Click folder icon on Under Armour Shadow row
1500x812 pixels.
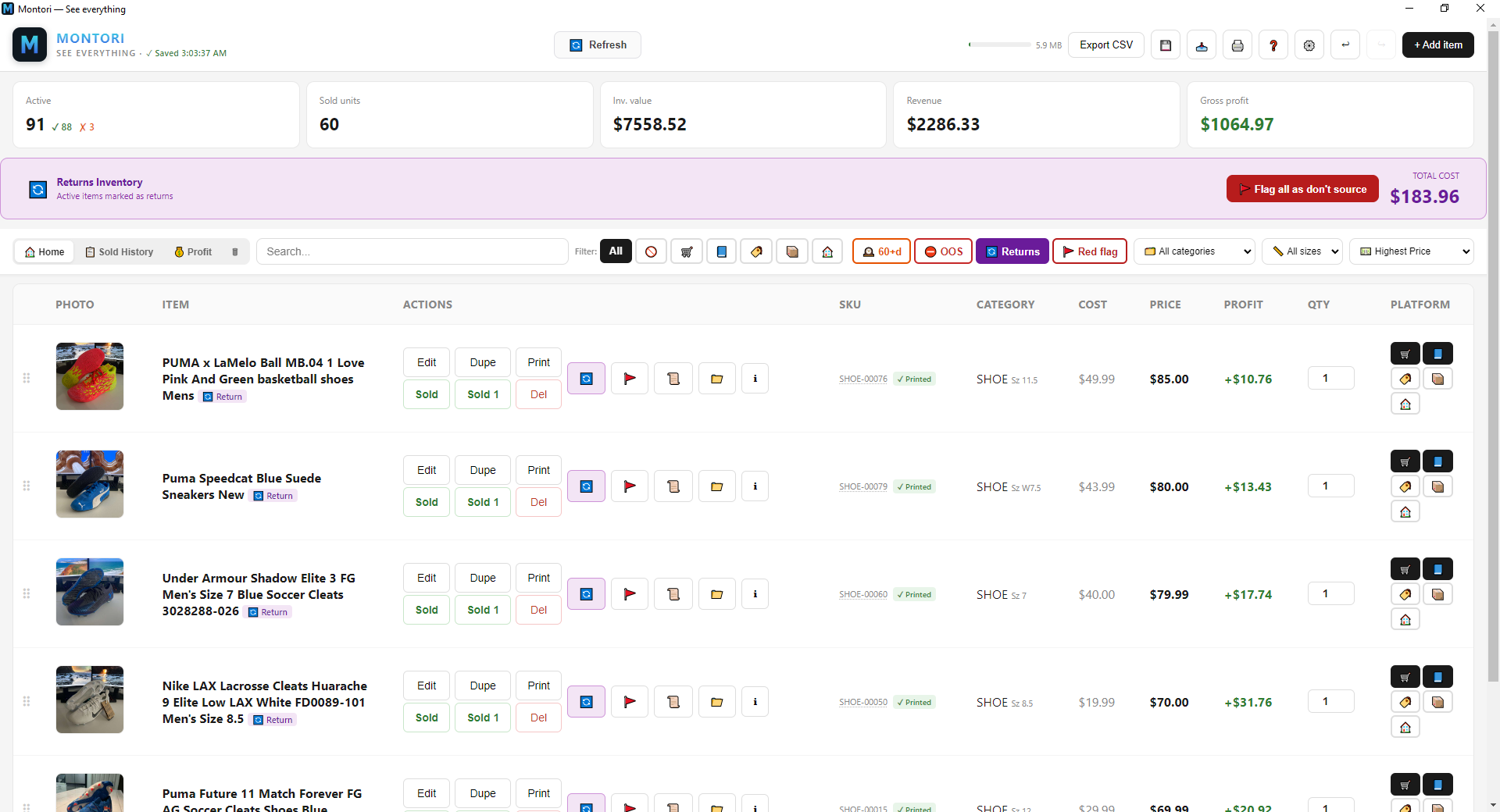pyautogui.click(x=717, y=594)
